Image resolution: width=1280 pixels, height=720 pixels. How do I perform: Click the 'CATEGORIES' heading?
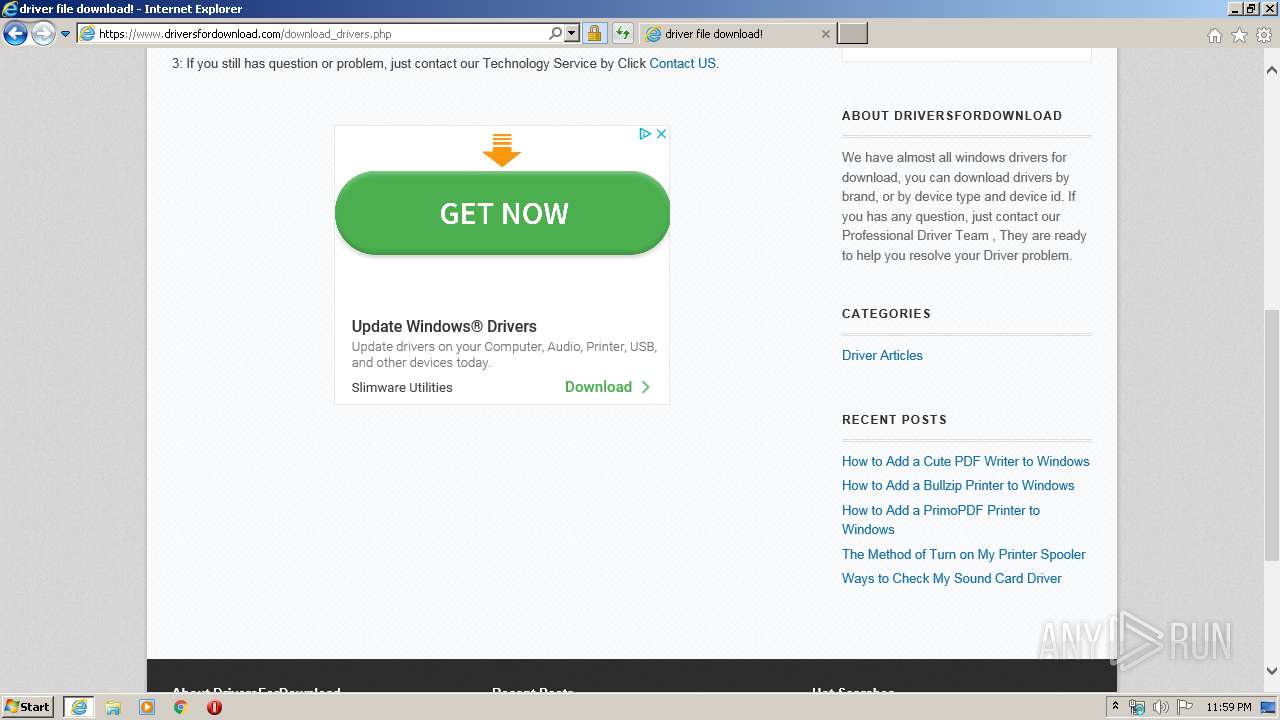pyautogui.click(x=886, y=314)
